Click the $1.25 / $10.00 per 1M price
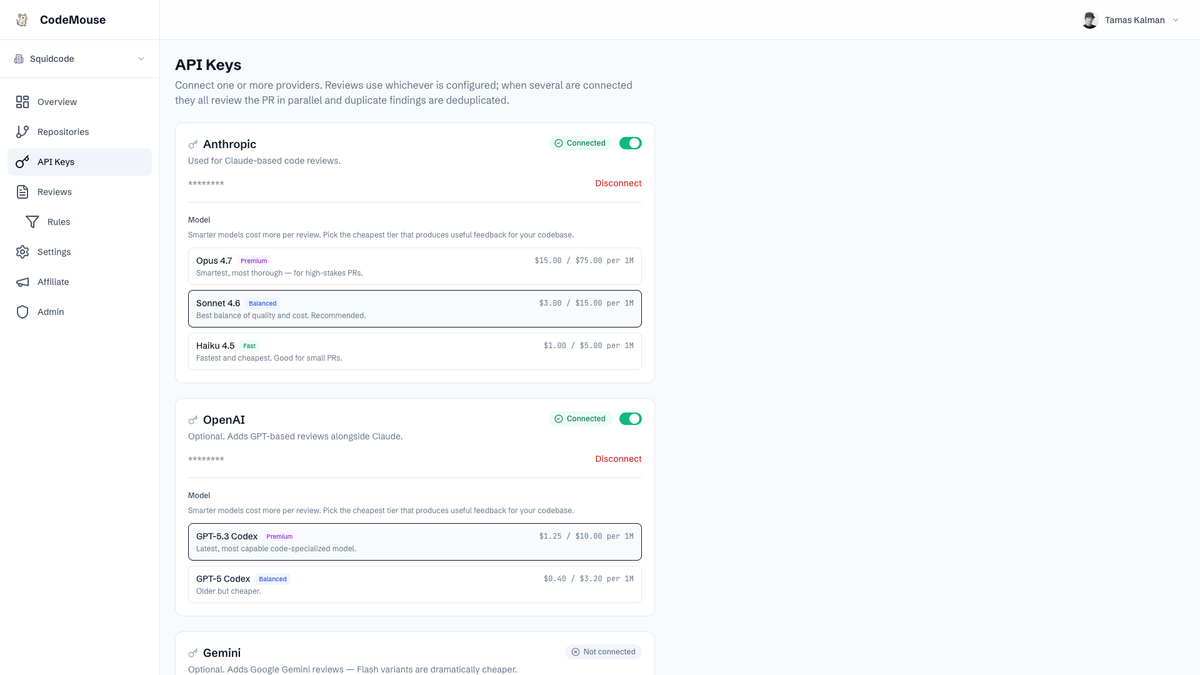 click(x=586, y=537)
